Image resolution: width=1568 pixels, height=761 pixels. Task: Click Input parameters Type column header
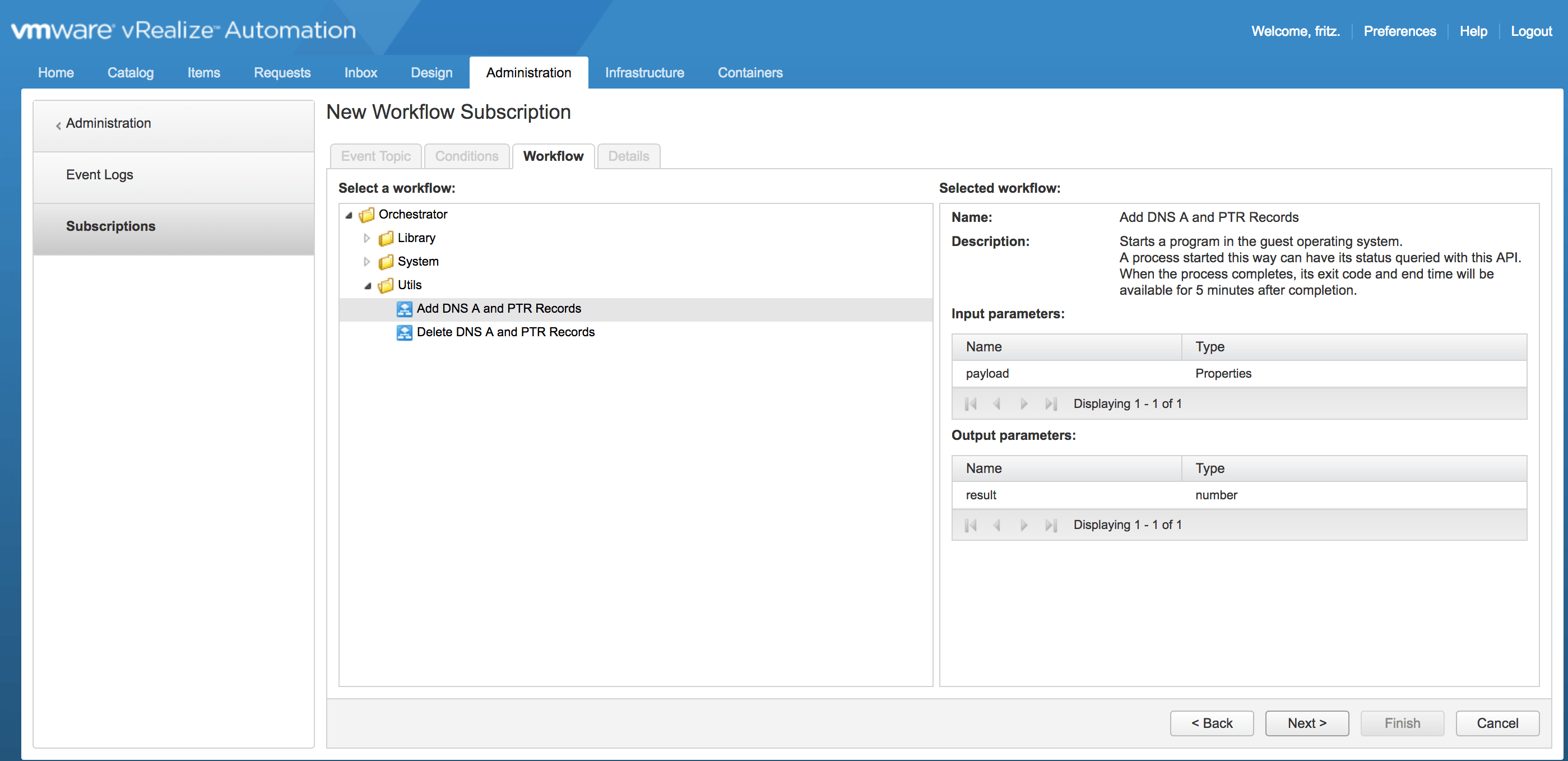point(1354,347)
